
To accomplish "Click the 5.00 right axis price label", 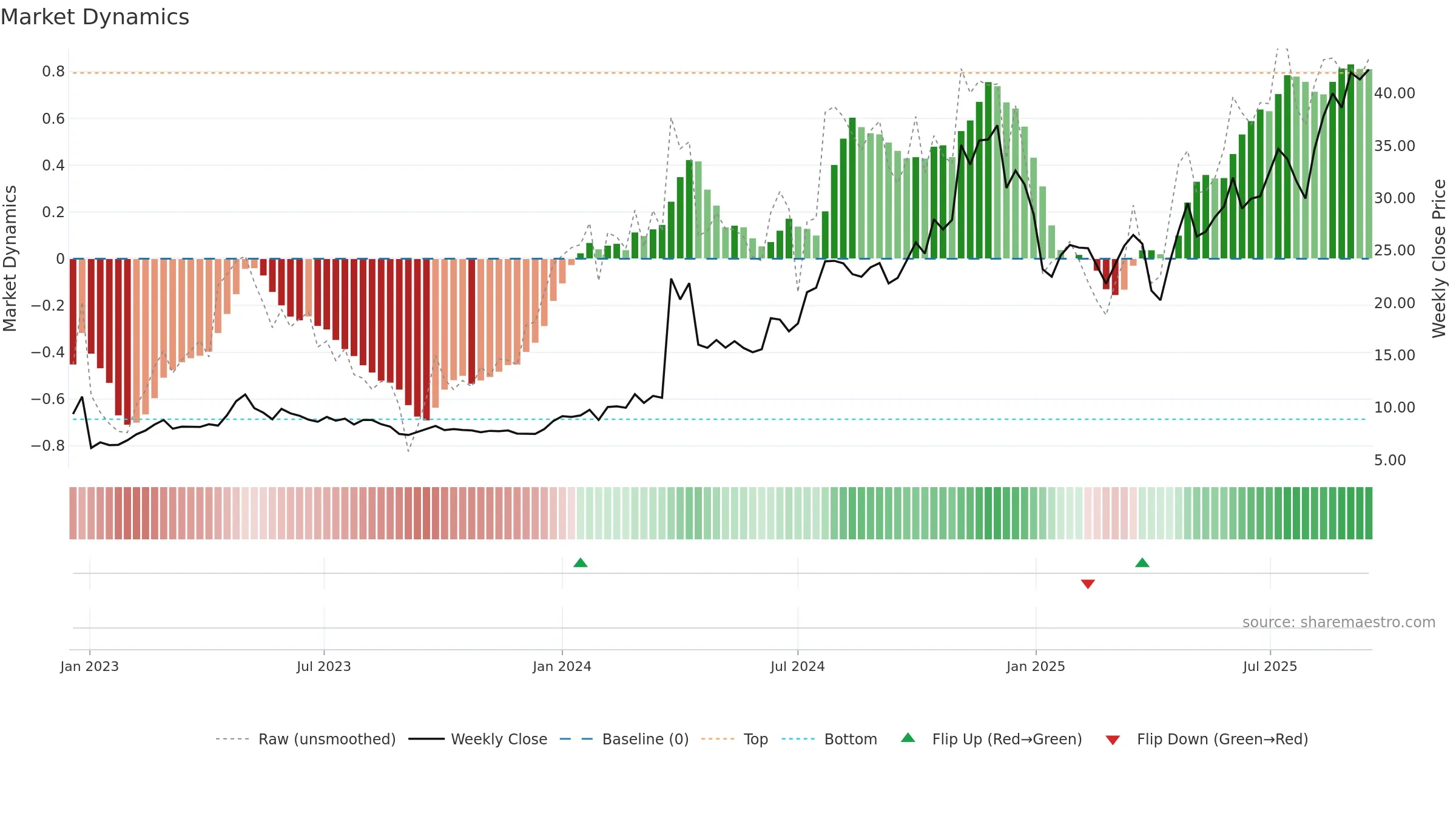I will click(x=1390, y=460).
